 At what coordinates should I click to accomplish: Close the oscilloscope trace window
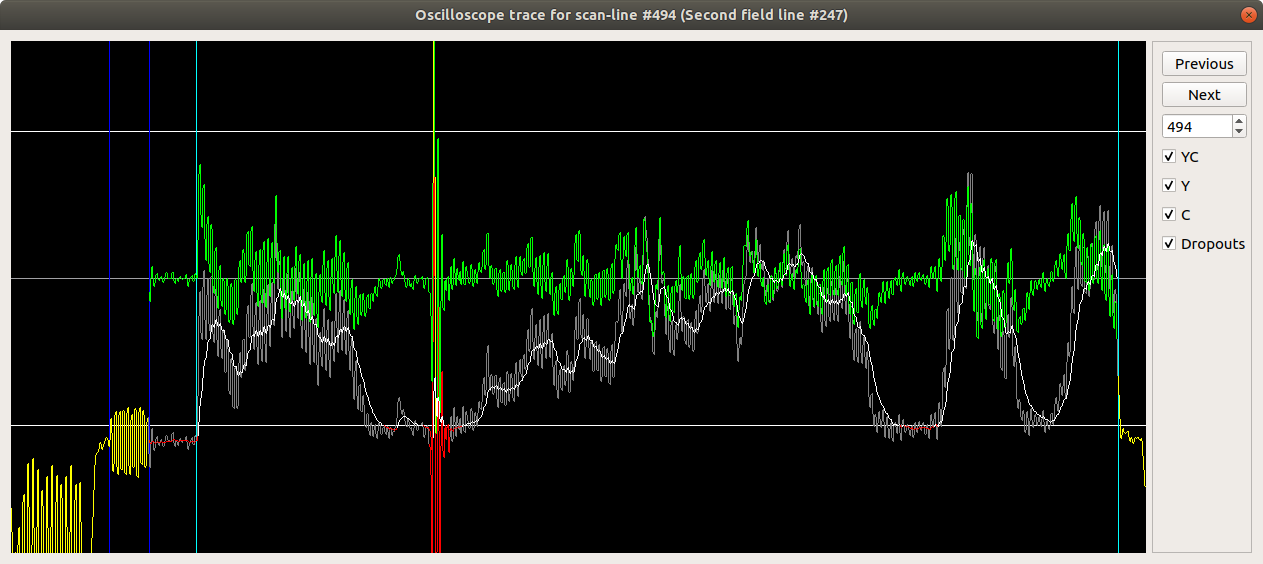click(x=1248, y=14)
